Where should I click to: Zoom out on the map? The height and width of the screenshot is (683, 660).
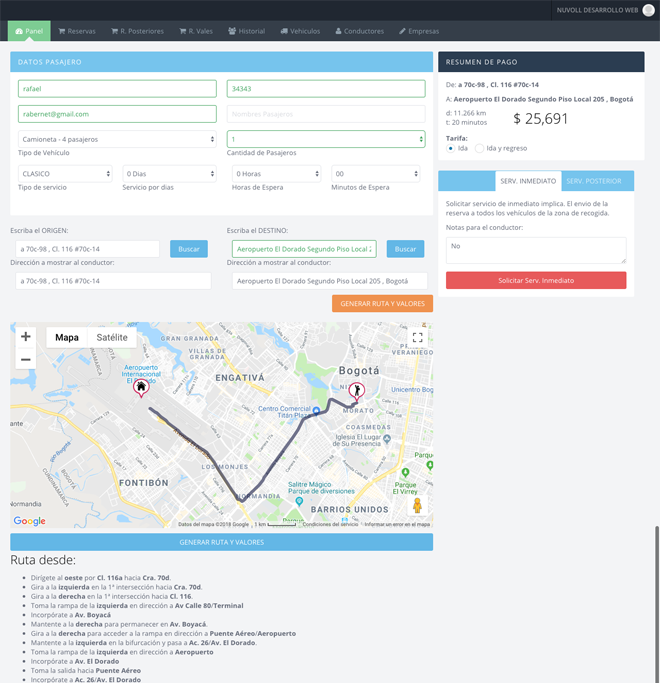click(26, 359)
